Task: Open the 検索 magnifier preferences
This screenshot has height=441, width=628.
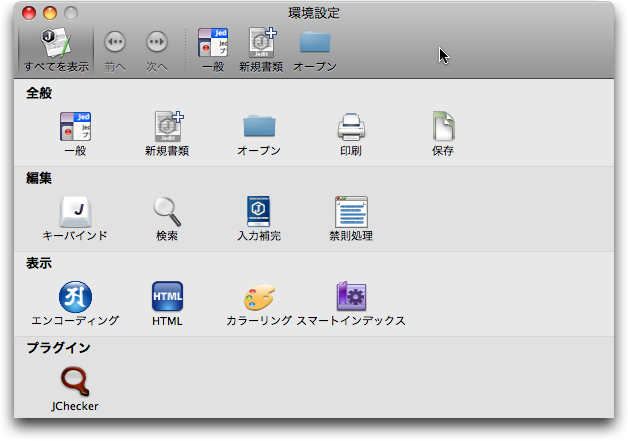Action: click(167, 219)
